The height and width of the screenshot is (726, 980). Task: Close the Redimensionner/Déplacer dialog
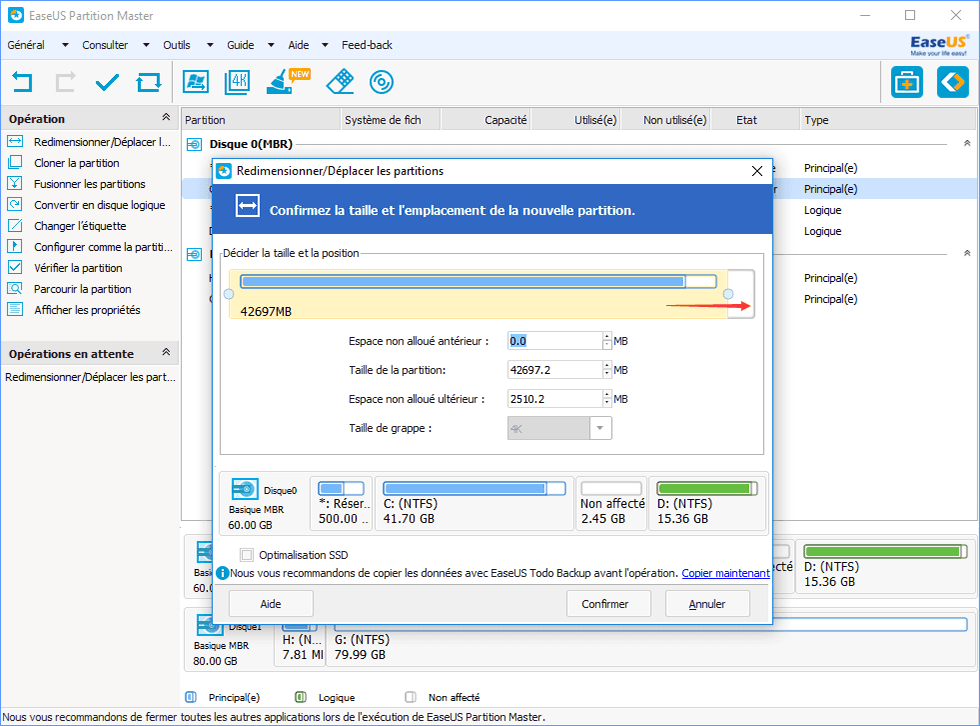click(757, 171)
